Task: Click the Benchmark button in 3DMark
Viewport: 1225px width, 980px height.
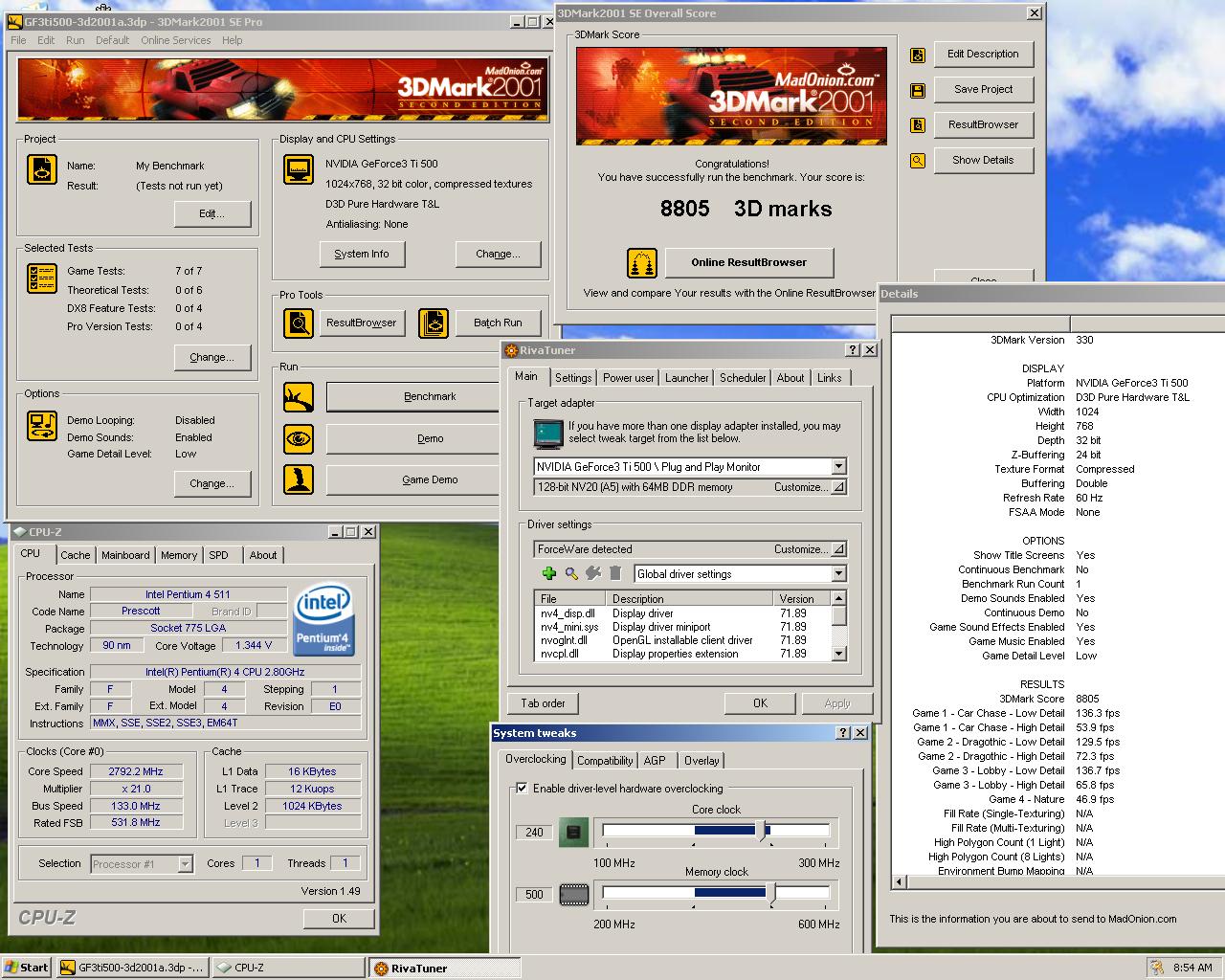Action: click(x=430, y=397)
